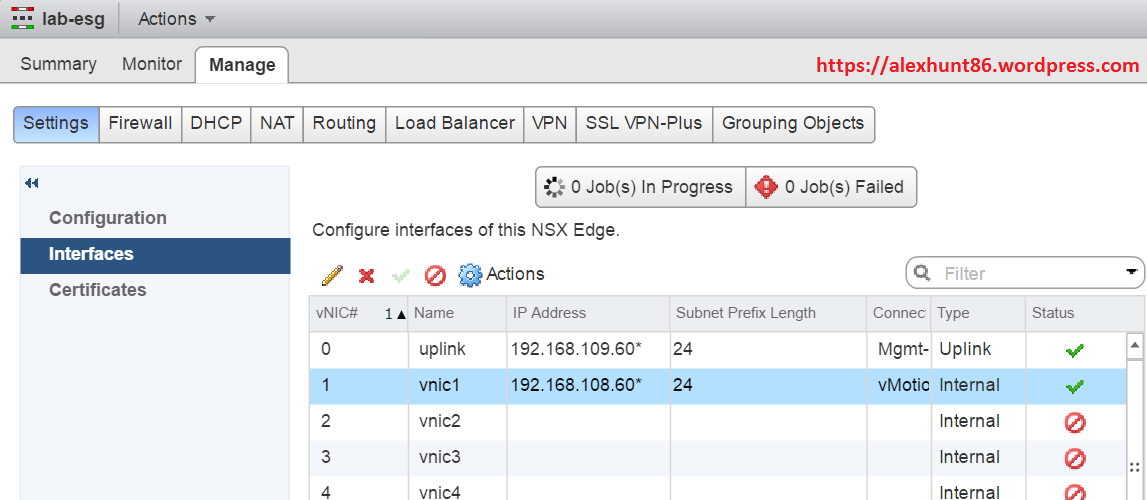The width and height of the screenshot is (1147, 500).
Task: Click the pencil edit interface icon
Action: pyautogui.click(x=332, y=274)
